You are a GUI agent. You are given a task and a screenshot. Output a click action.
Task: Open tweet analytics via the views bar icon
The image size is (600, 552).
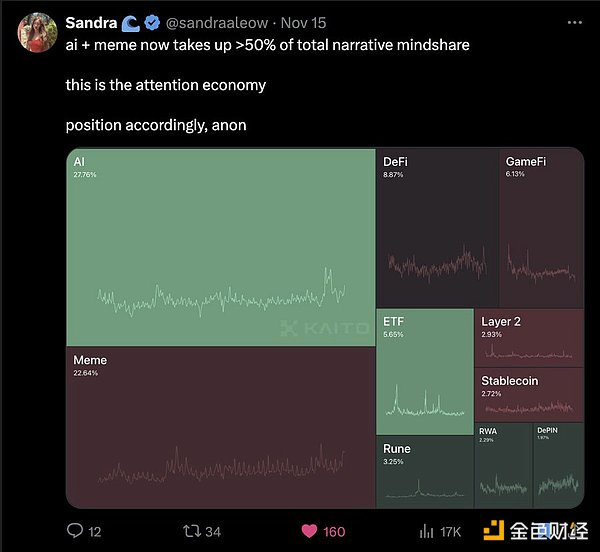pos(425,531)
